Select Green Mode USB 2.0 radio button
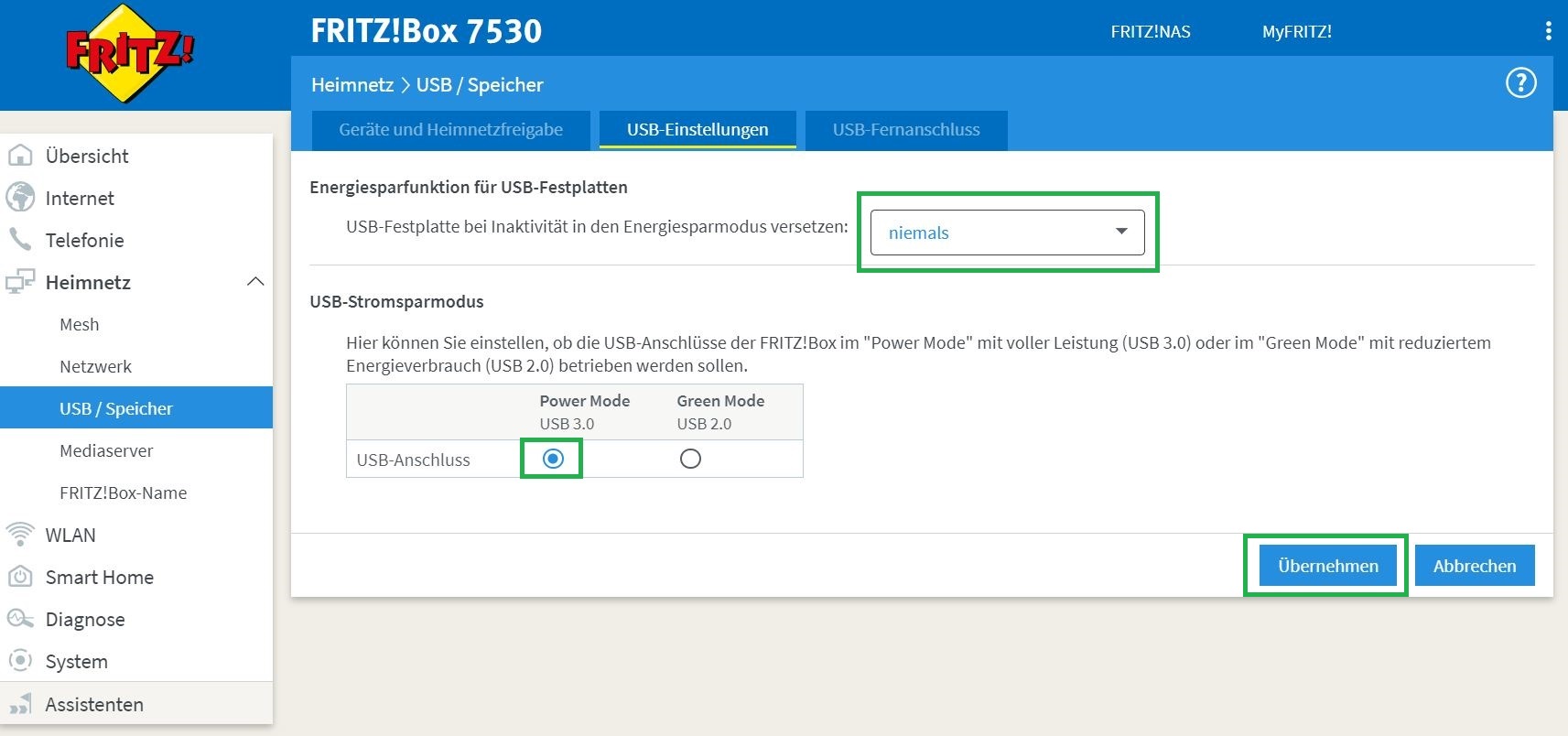The height and width of the screenshot is (736, 1568). (690, 459)
